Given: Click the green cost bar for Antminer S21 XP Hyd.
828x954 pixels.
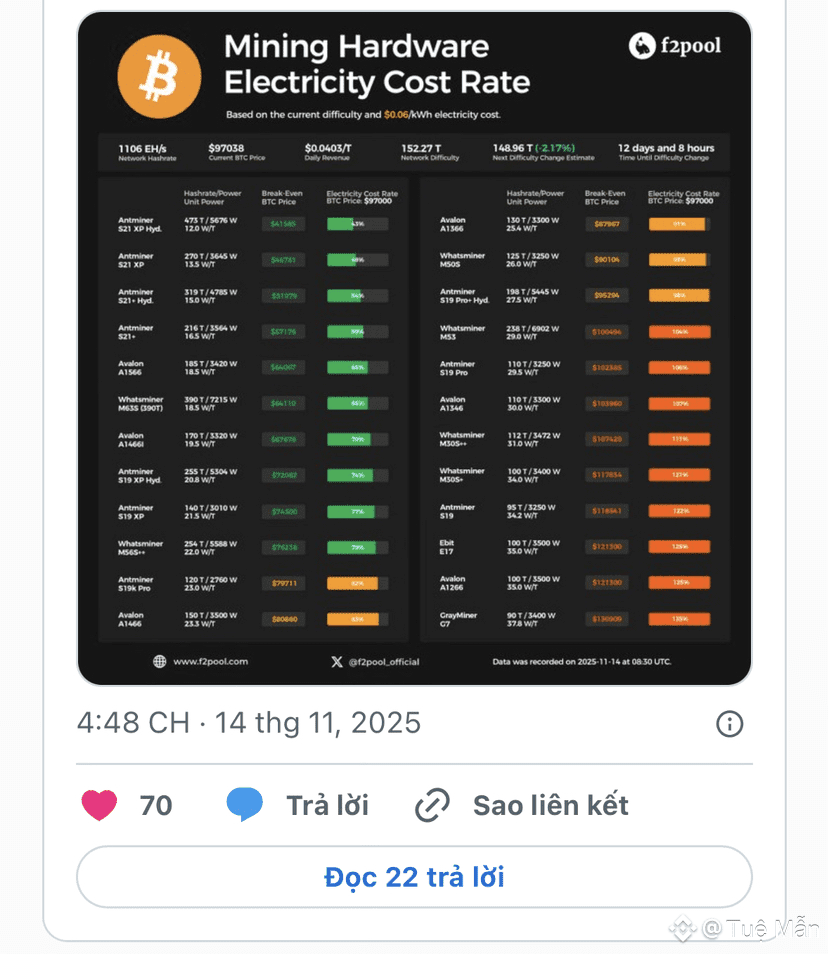Looking at the screenshot, I should [x=357, y=224].
